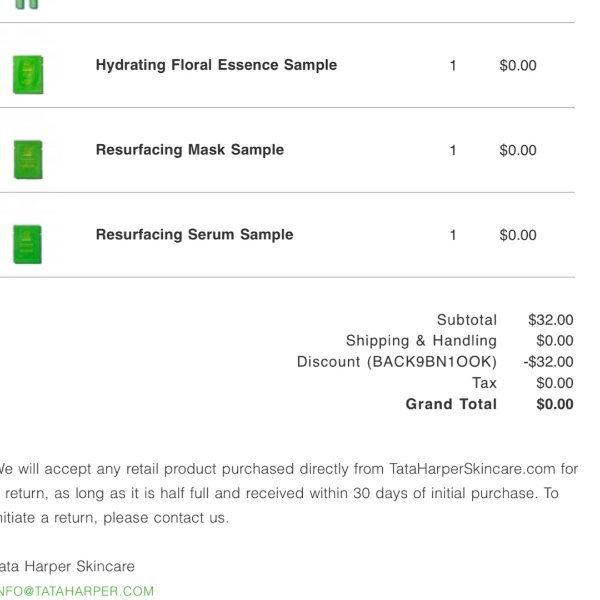Image resolution: width=600 pixels, height=600 pixels.
Task: Click the Resurfacing Serum Sample $0.00 price
Action: (518, 235)
